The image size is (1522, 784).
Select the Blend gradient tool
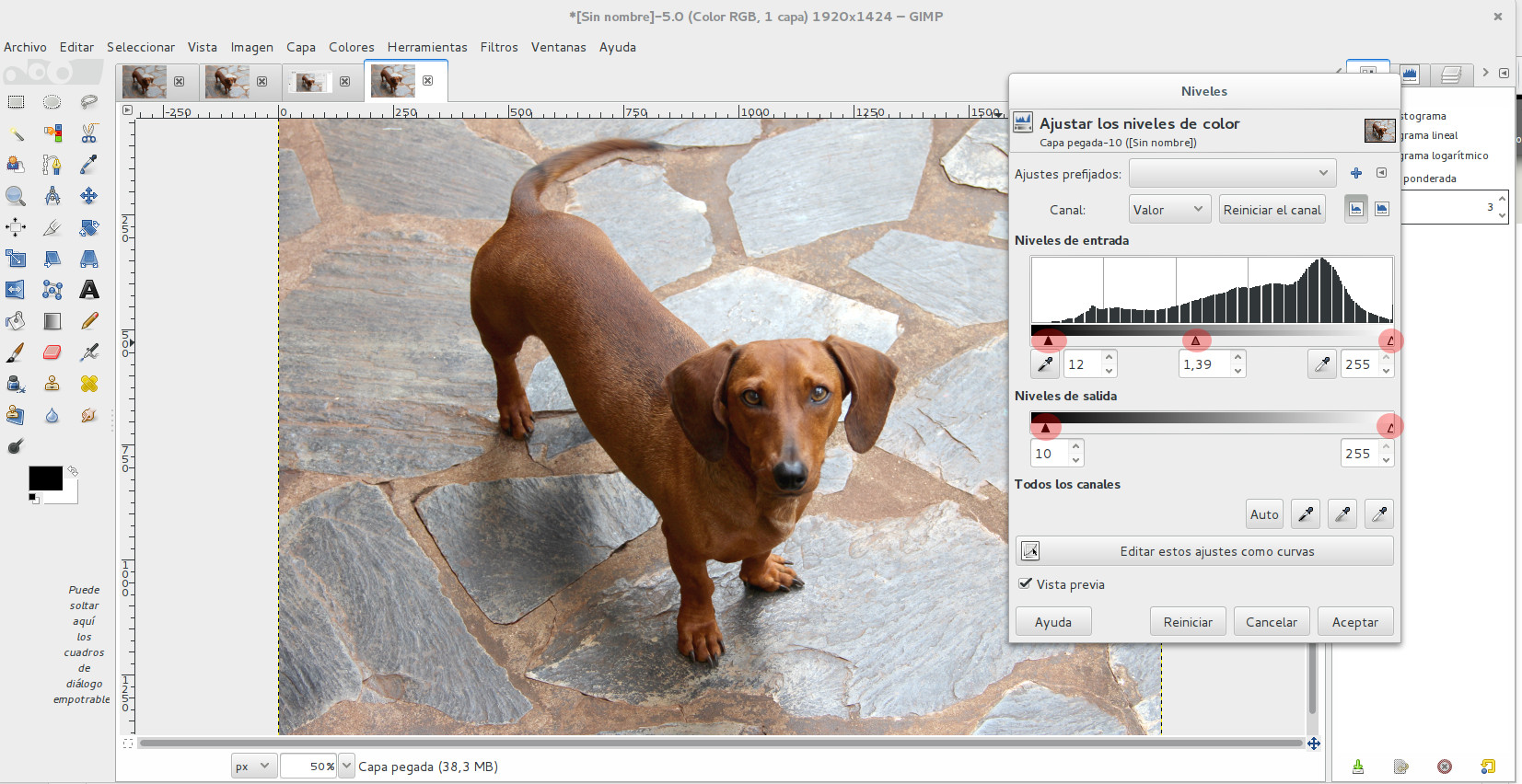[x=52, y=321]
